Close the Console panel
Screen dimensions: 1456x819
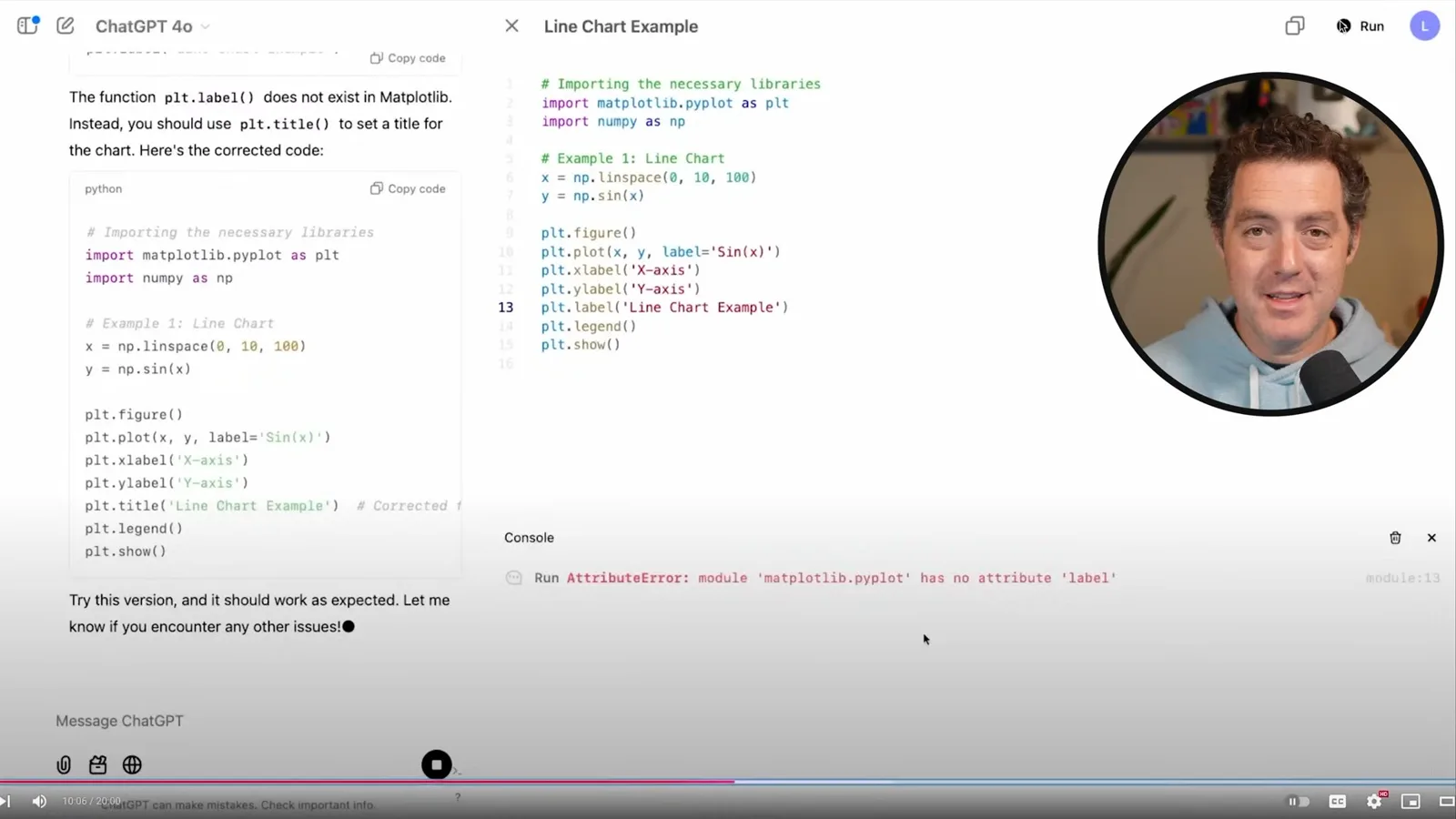pos(1431,538)
